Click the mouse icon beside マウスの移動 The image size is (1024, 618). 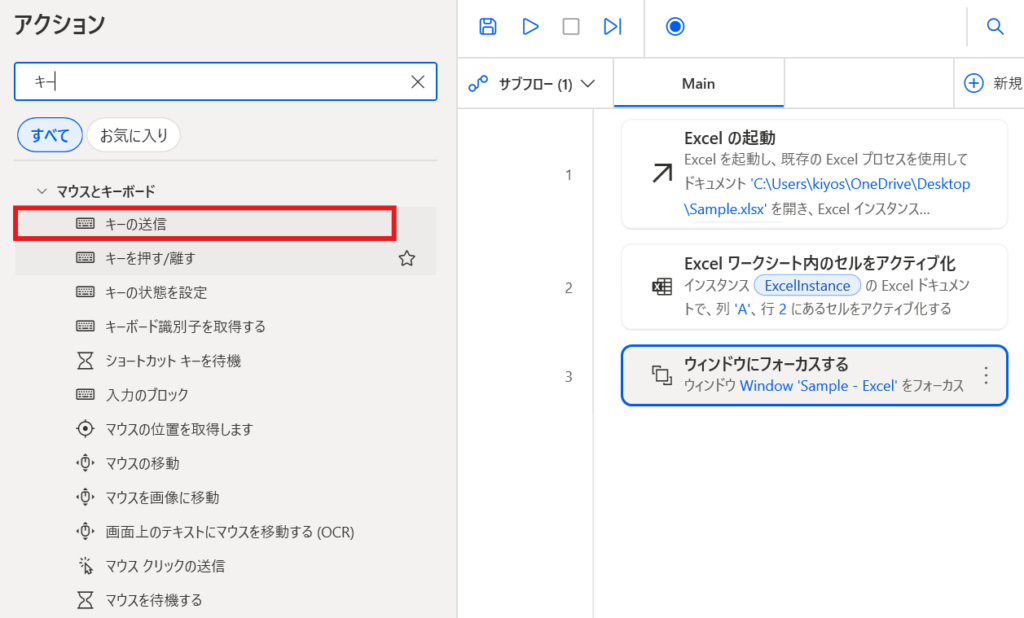tap(85, 463)
